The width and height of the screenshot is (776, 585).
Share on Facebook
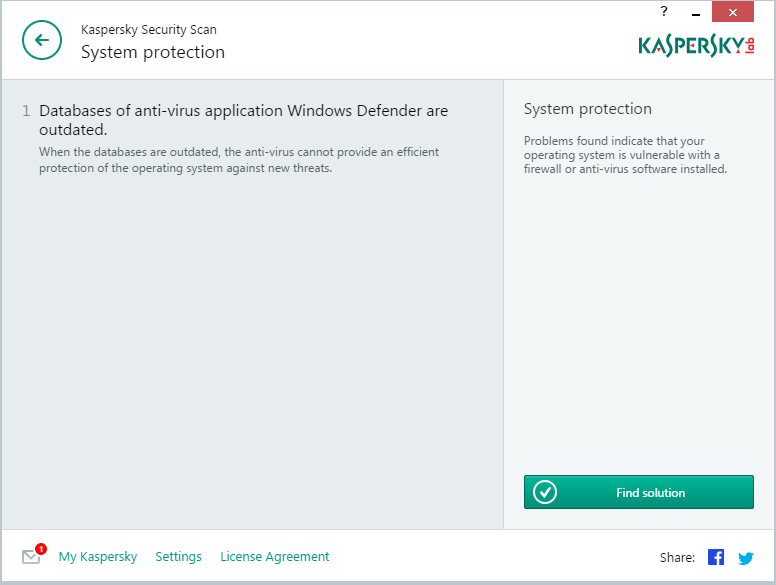(x=716, y=557)
